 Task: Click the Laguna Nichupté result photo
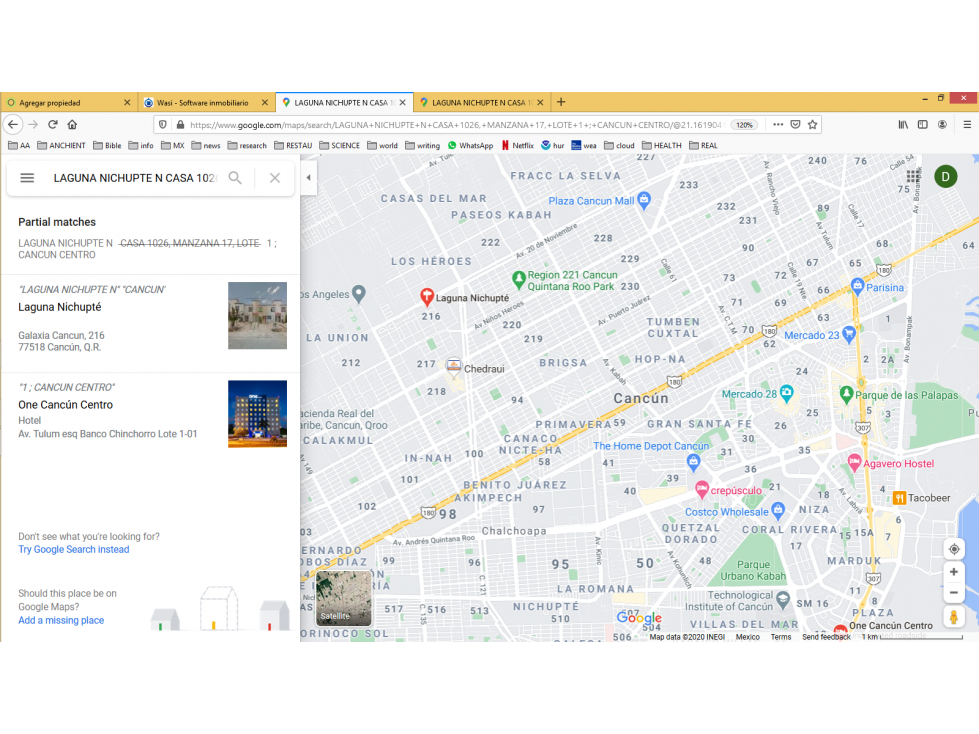click(x=257, y=316)
